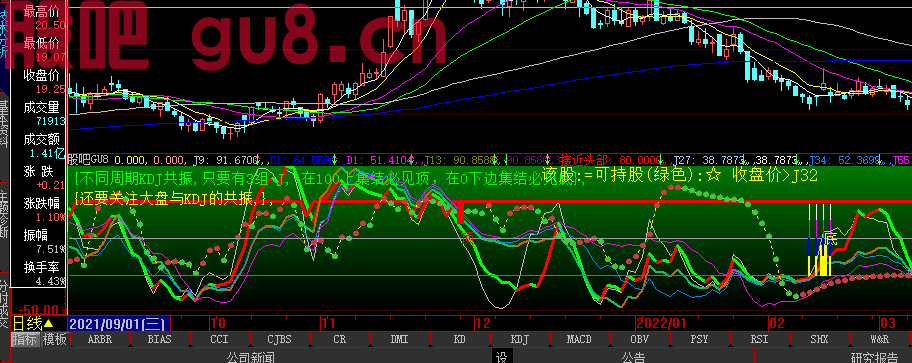The width and height of the screenshot is (912, 363).
Task: Click the yellow triangle beside 日线
Action: point(48,323)
